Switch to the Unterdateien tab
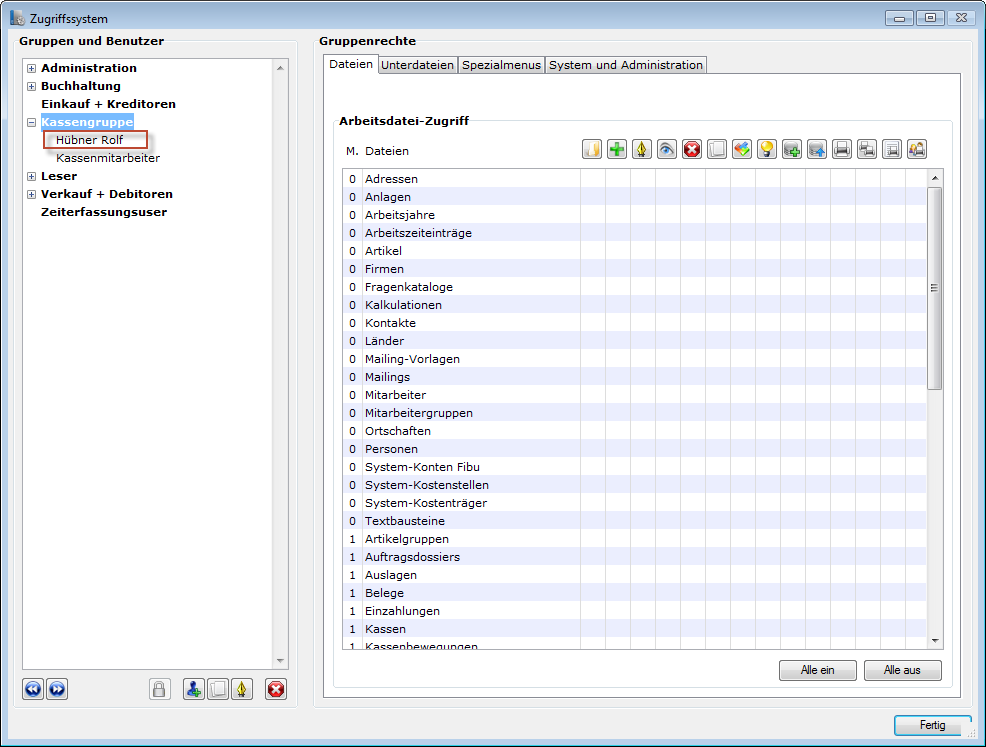The width and height of the screenshot is (986, 747). [x=418, y=65]
